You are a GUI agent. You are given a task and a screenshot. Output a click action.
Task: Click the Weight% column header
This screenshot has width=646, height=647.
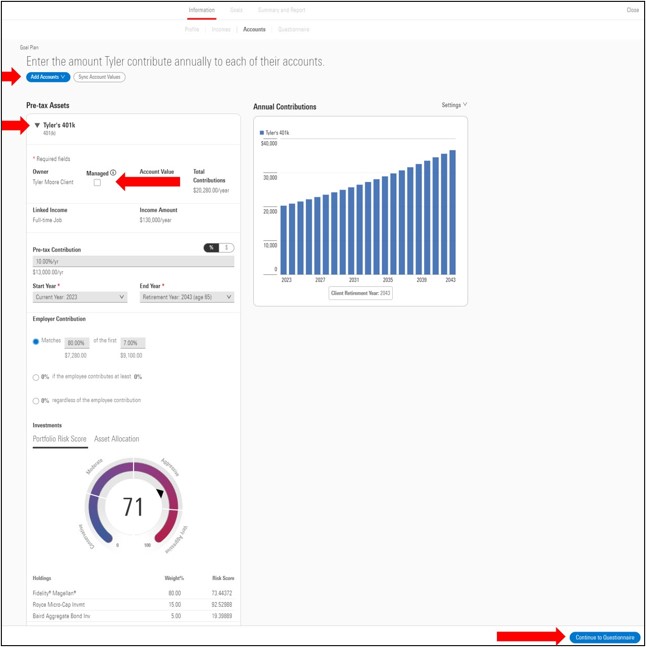[174, 578]
